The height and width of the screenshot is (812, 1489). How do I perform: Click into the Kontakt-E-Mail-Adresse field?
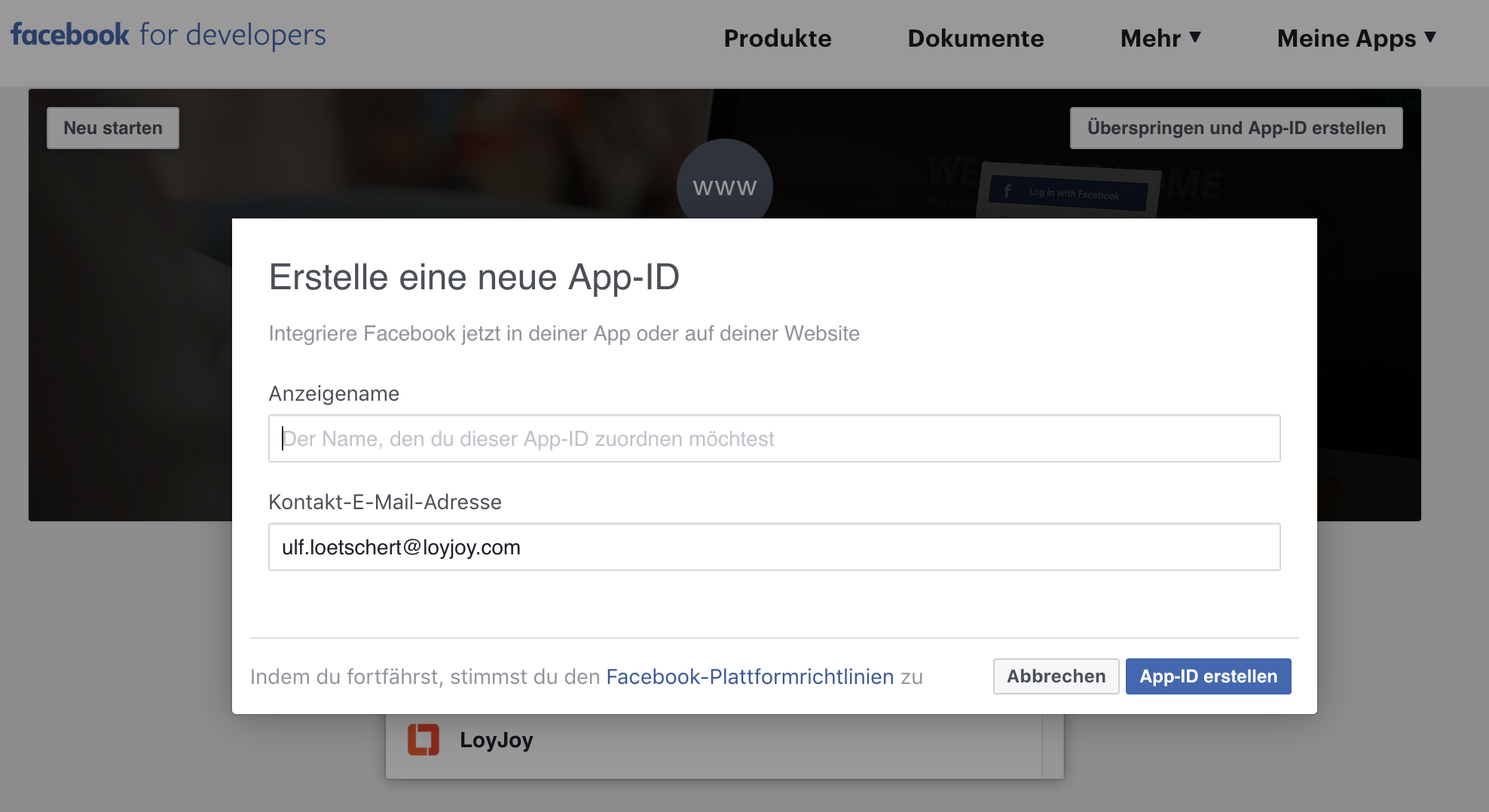pos(774,547)
